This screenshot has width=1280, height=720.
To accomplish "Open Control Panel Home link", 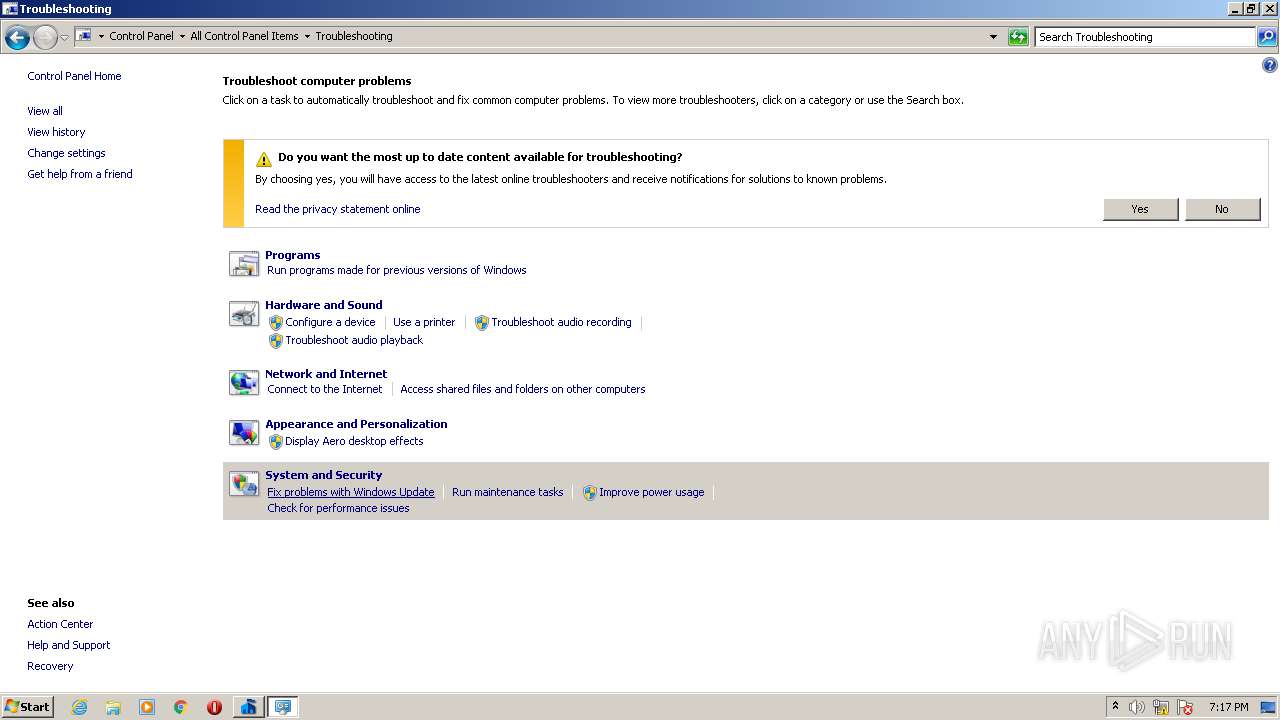I will coord(74,76).
